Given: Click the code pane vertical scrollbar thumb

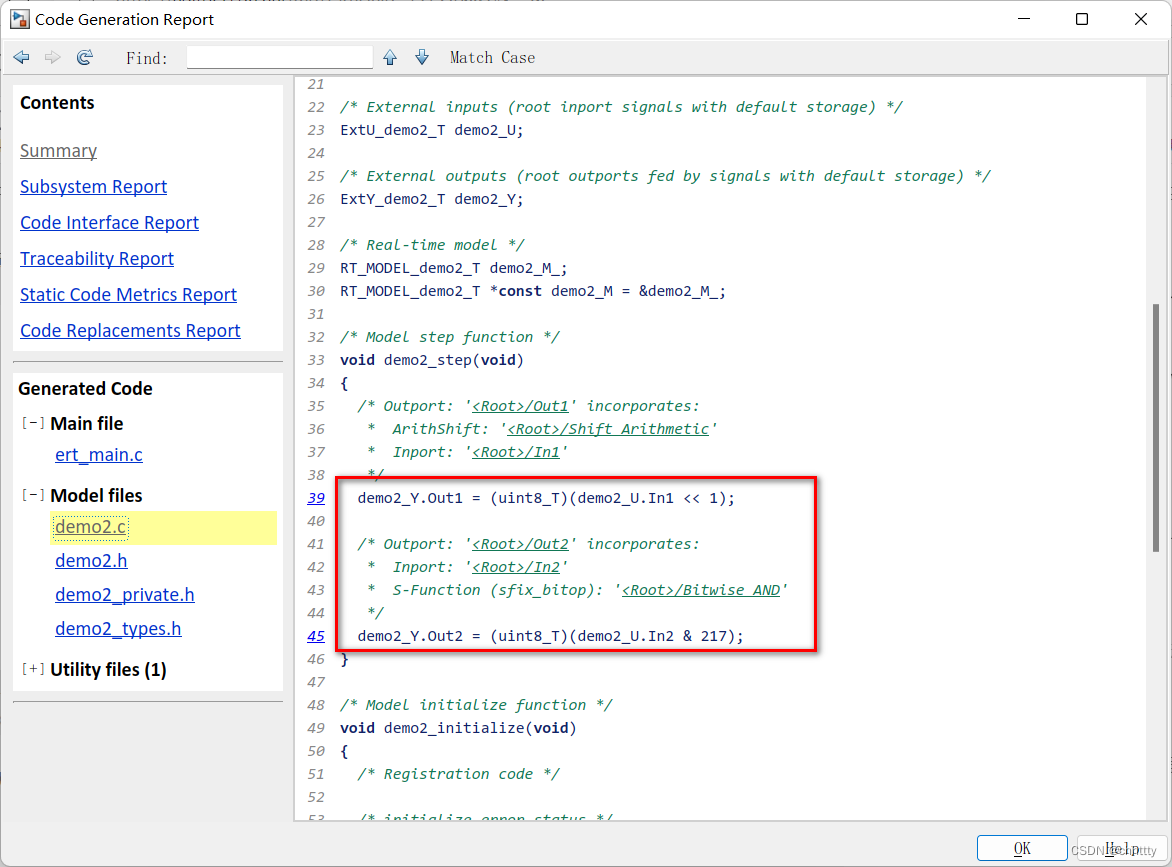Looking at the screenshot, I should click(1156, 428).
